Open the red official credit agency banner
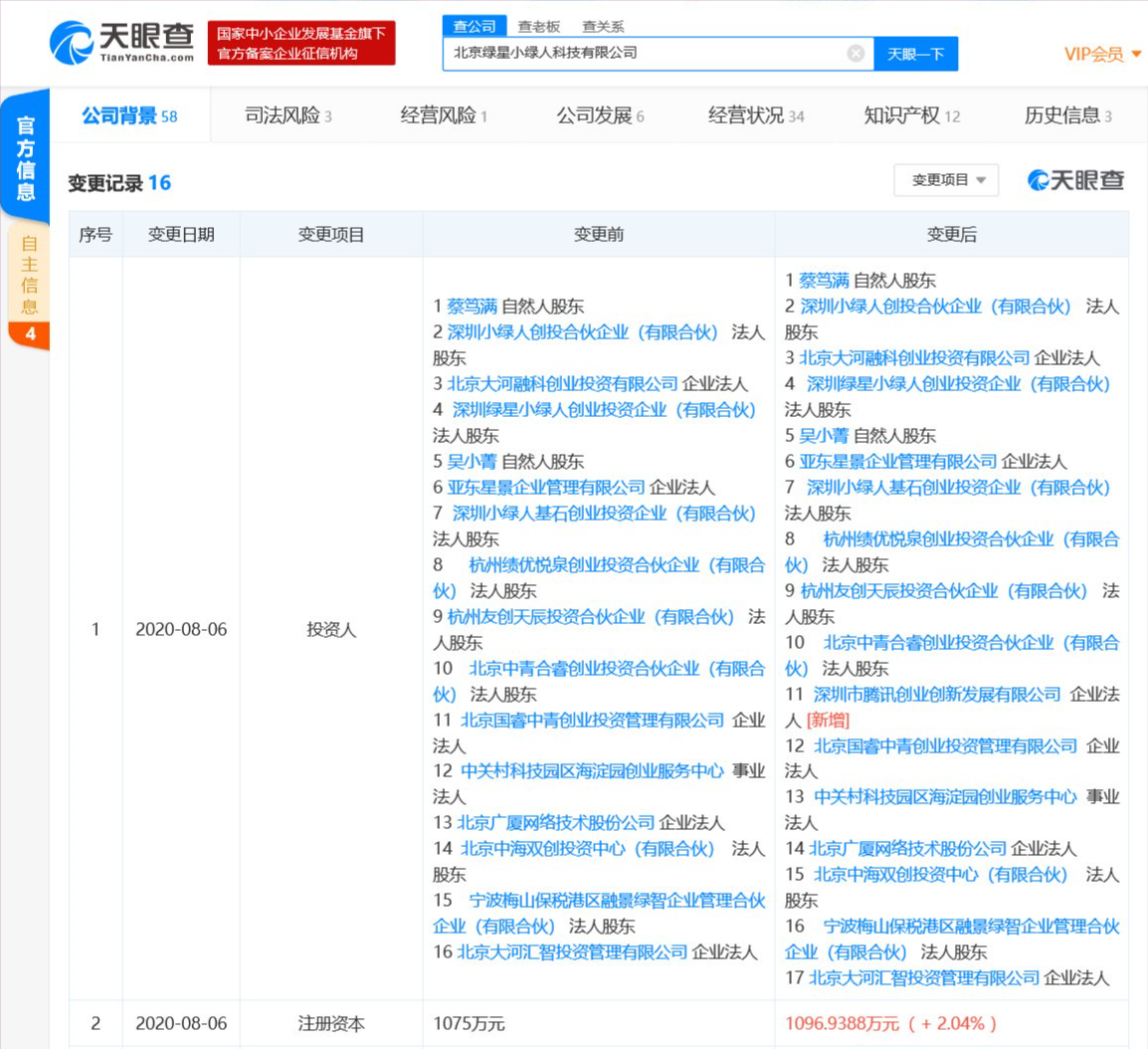The width and height of the screenshot is (1148, 1049). (x=301, y=44)
